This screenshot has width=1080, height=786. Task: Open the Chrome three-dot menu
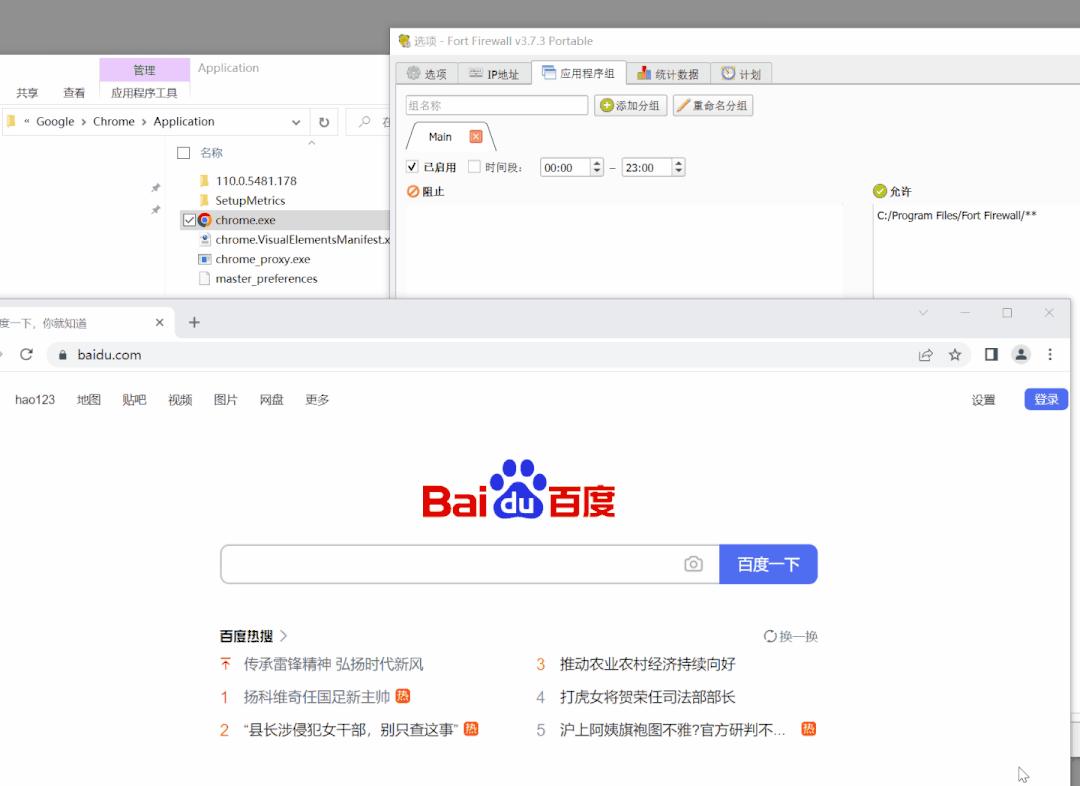coord(1049,354)
